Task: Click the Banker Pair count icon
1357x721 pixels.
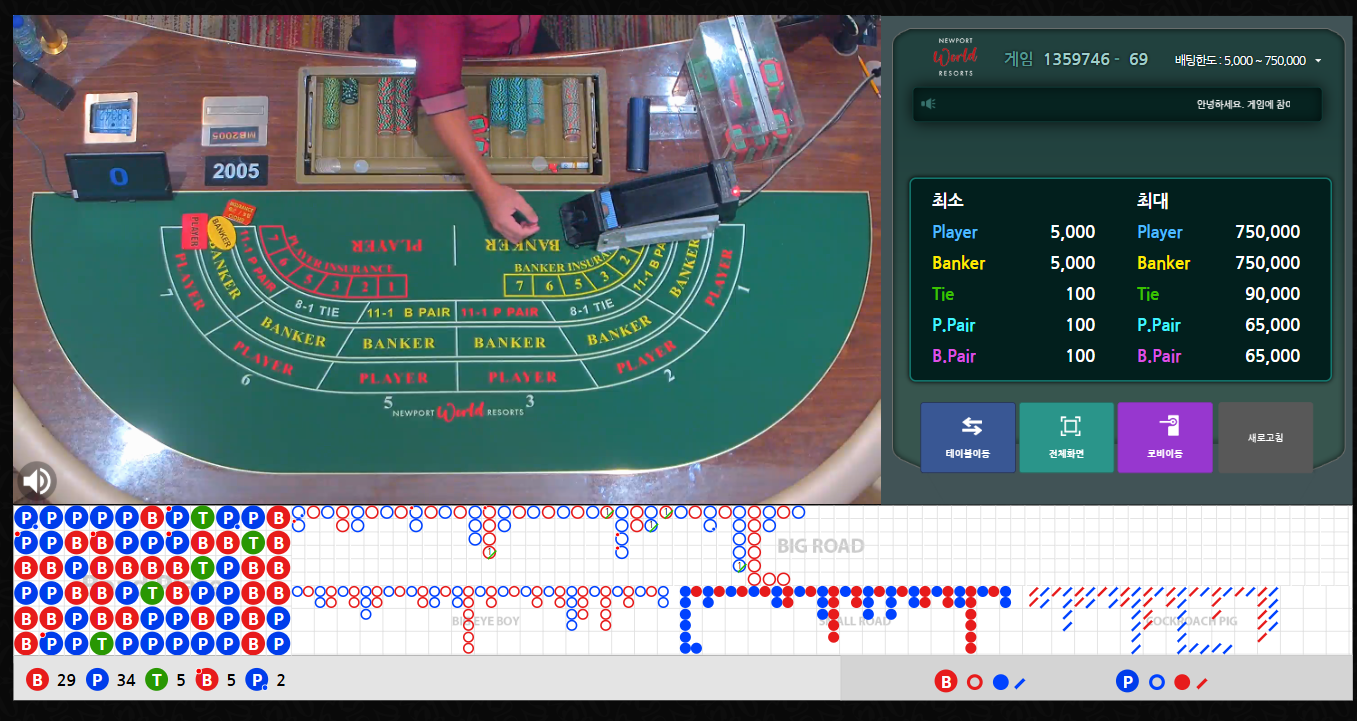Action: [x=207, y=680]
